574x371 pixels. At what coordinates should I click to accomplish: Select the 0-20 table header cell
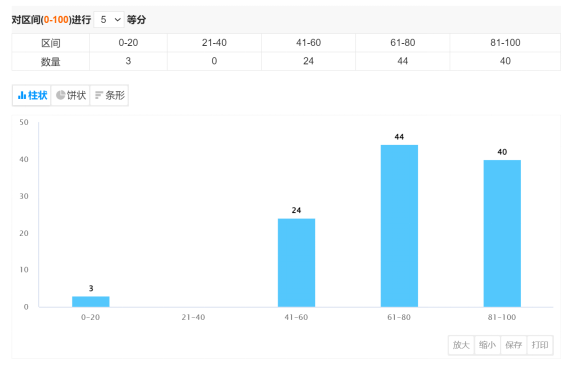click(x=128, y=43)
